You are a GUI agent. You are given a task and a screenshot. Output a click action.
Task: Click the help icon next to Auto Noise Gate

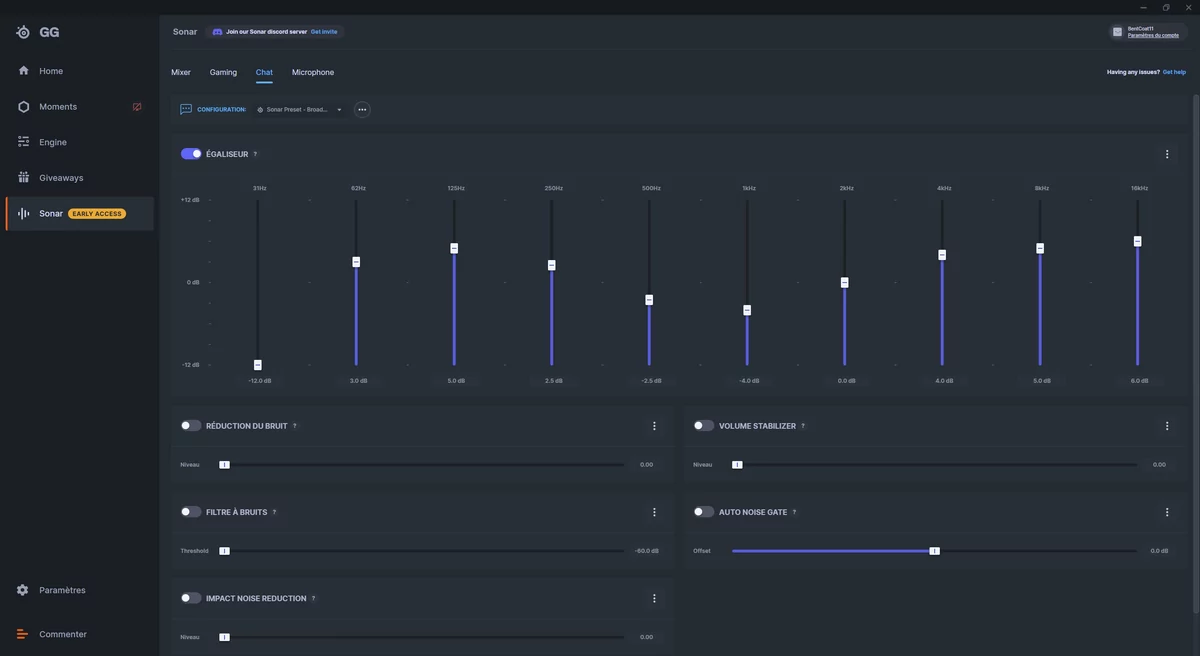(x=794, y=512)
